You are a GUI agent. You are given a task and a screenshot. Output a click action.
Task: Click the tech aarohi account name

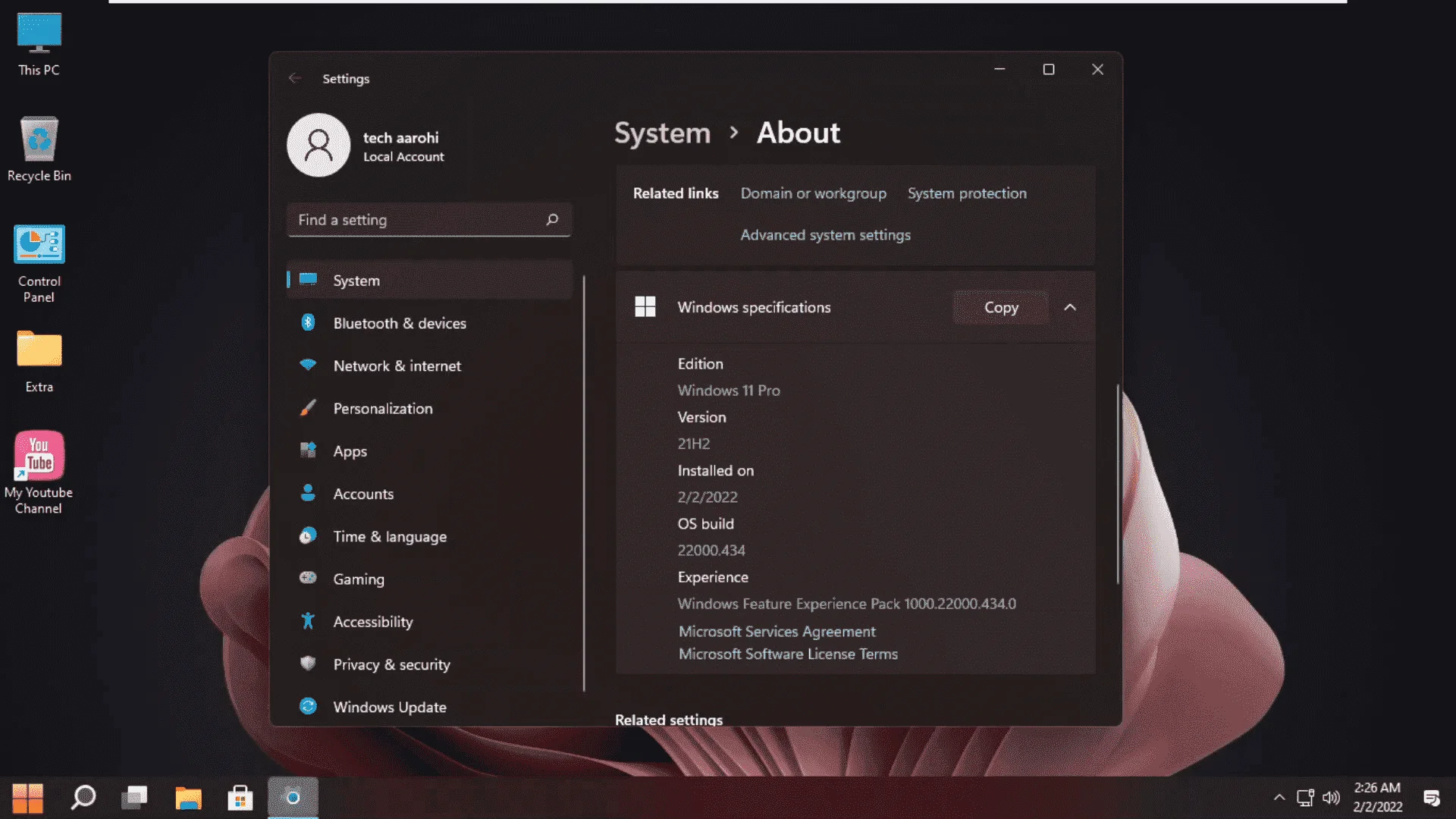point(400,137)
